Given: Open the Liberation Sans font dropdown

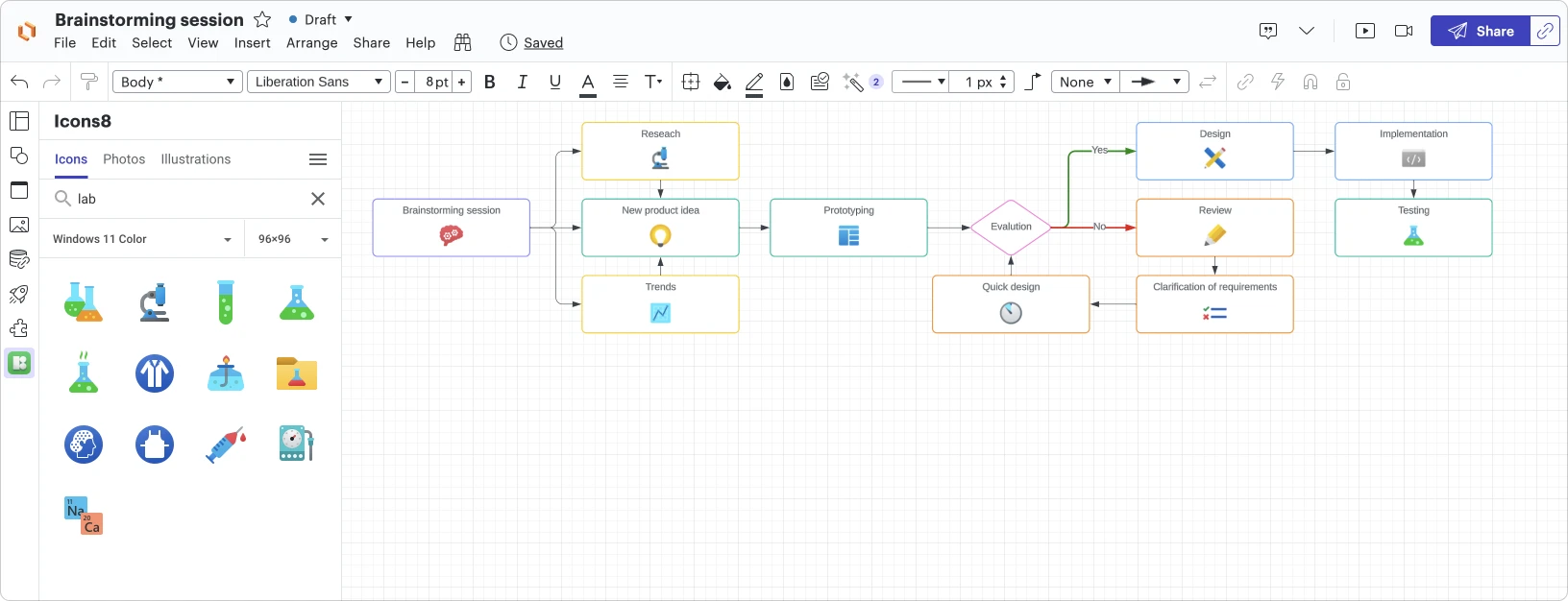Looking at the screenshot, I should [319, 82].
